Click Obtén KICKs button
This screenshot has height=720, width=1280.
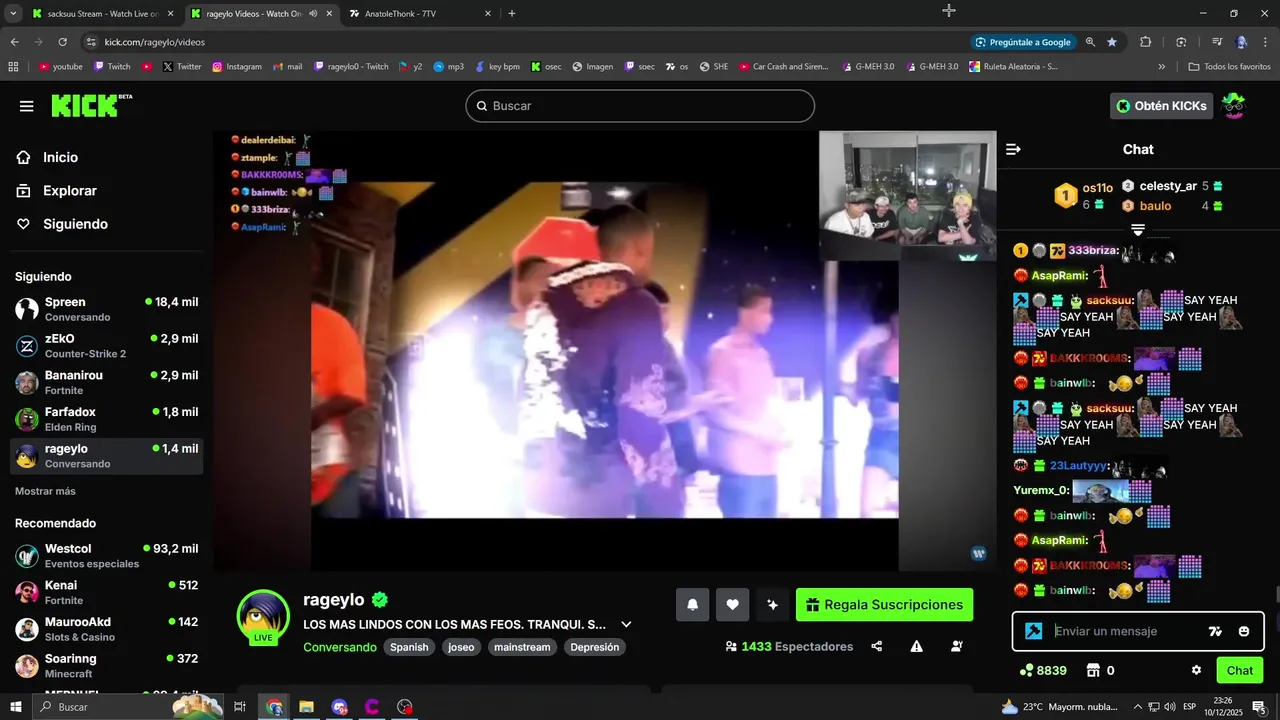tap(1162, 105)
